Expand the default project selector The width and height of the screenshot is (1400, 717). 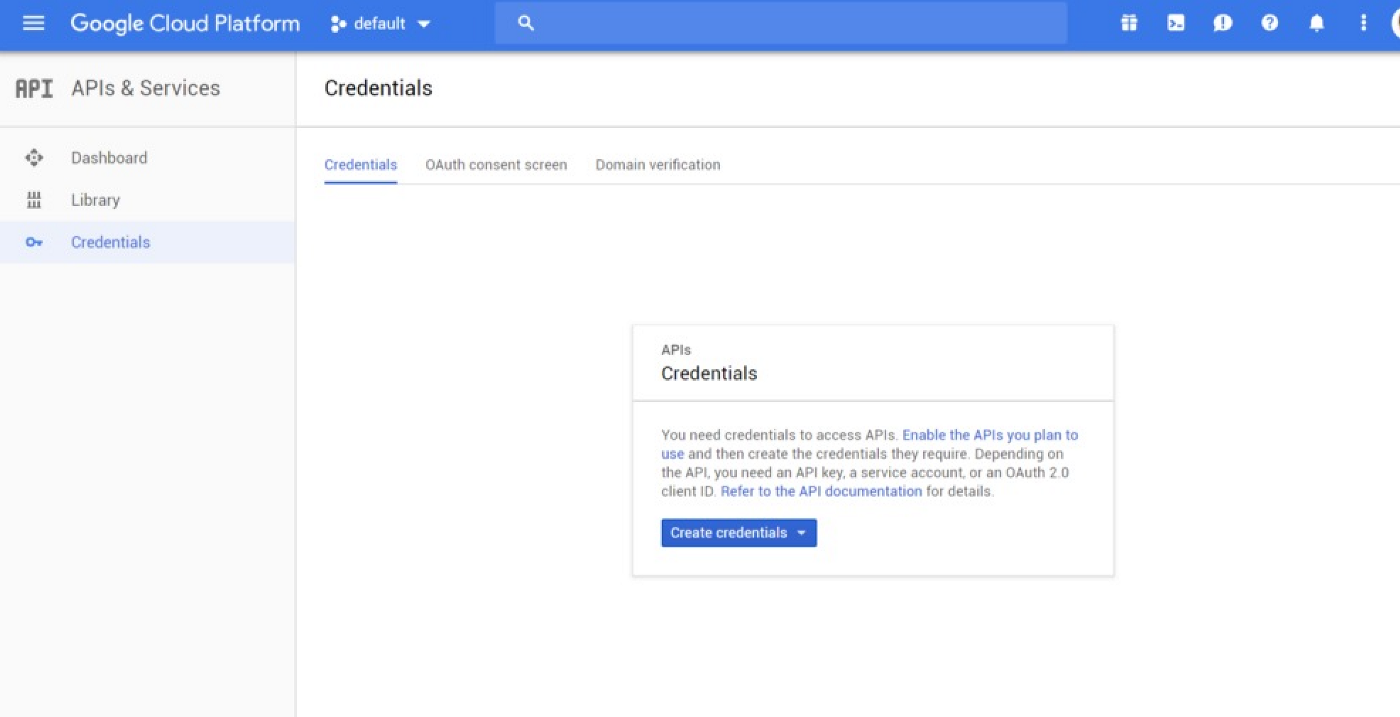pyautogui.click(x=381, y=23)
